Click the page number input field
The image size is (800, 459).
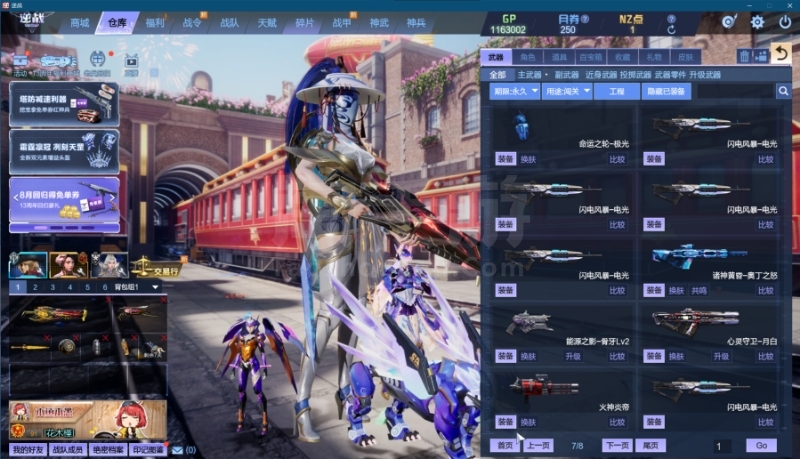[x=721, y=446]
